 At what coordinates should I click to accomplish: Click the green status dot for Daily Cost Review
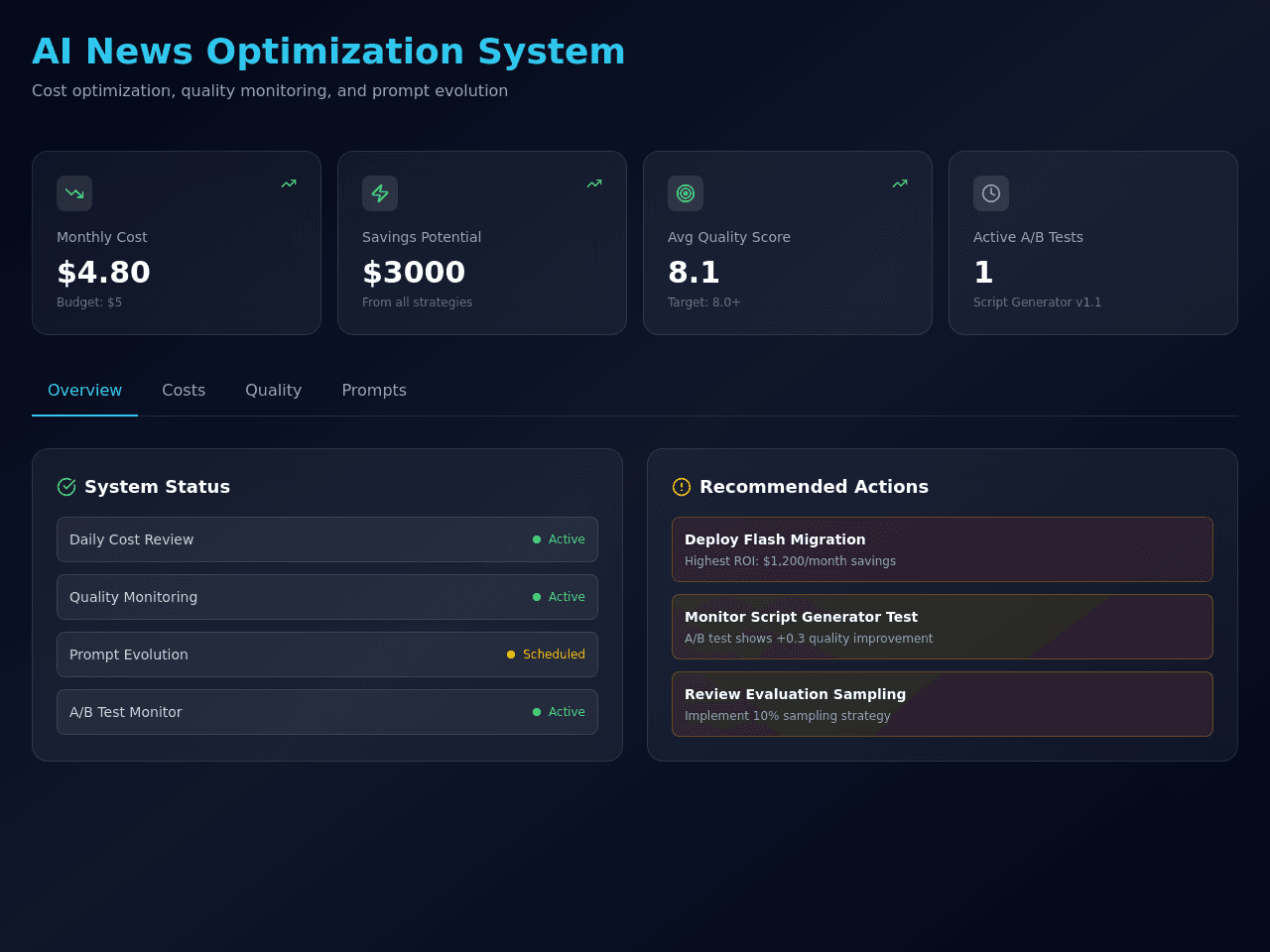pos(537,539)
